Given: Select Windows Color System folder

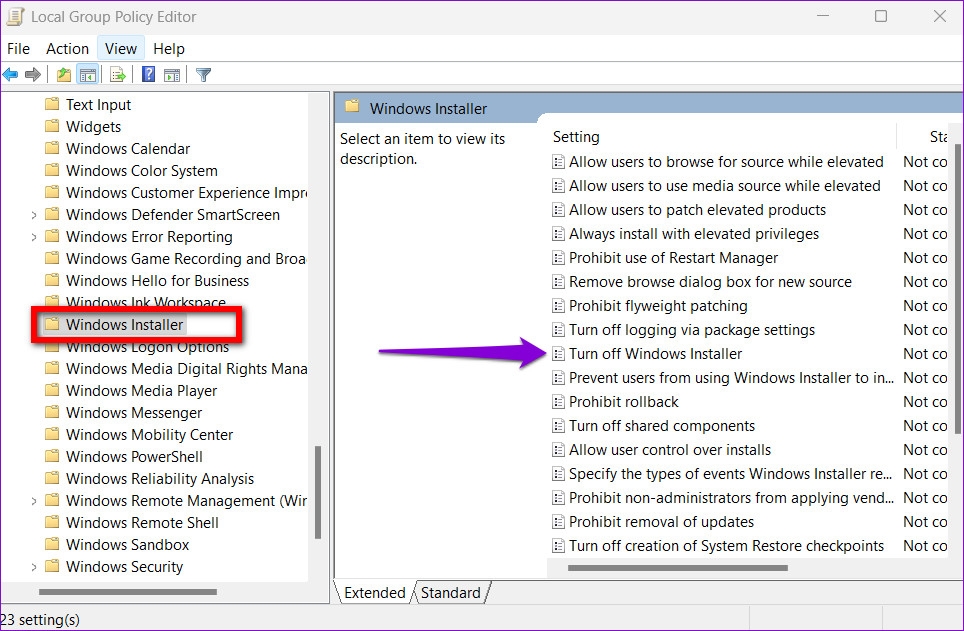Looking at the screenshot, I should (x=142, y=170).
